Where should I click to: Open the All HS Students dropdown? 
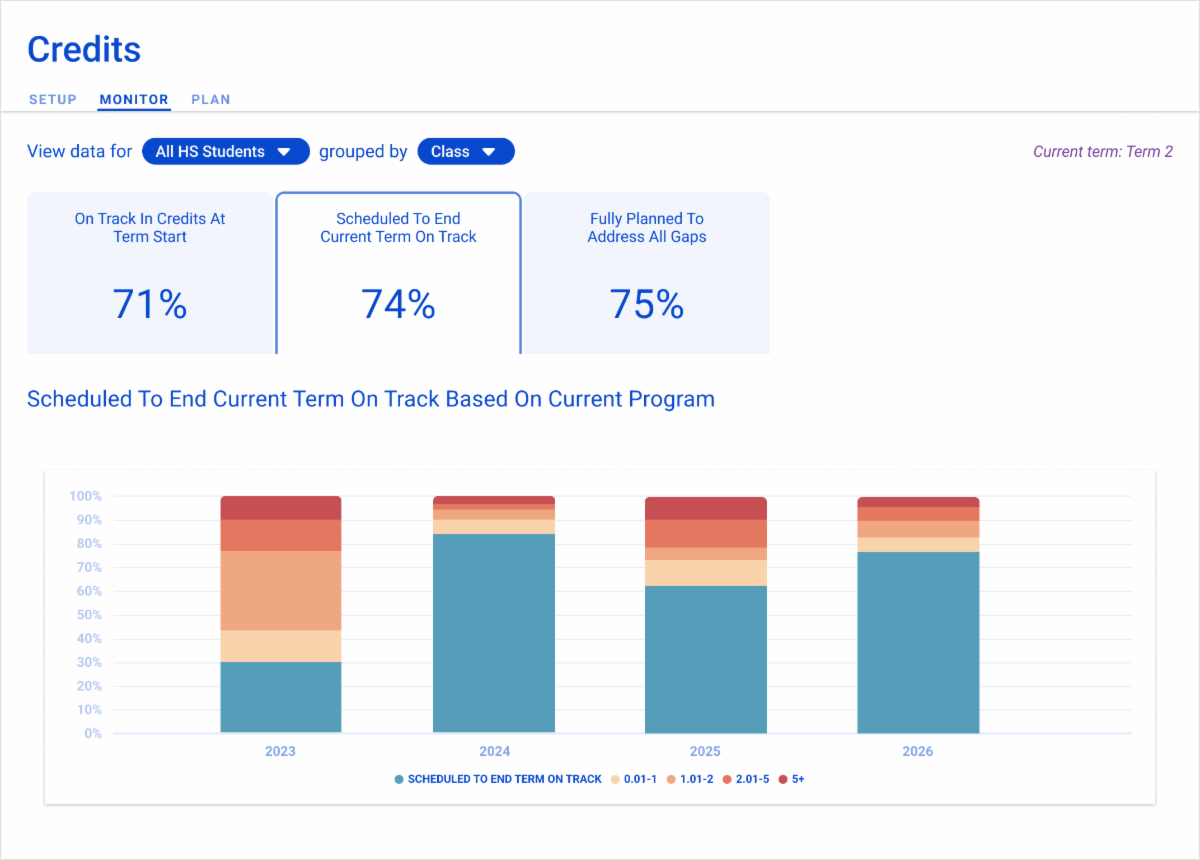[226, 152]
